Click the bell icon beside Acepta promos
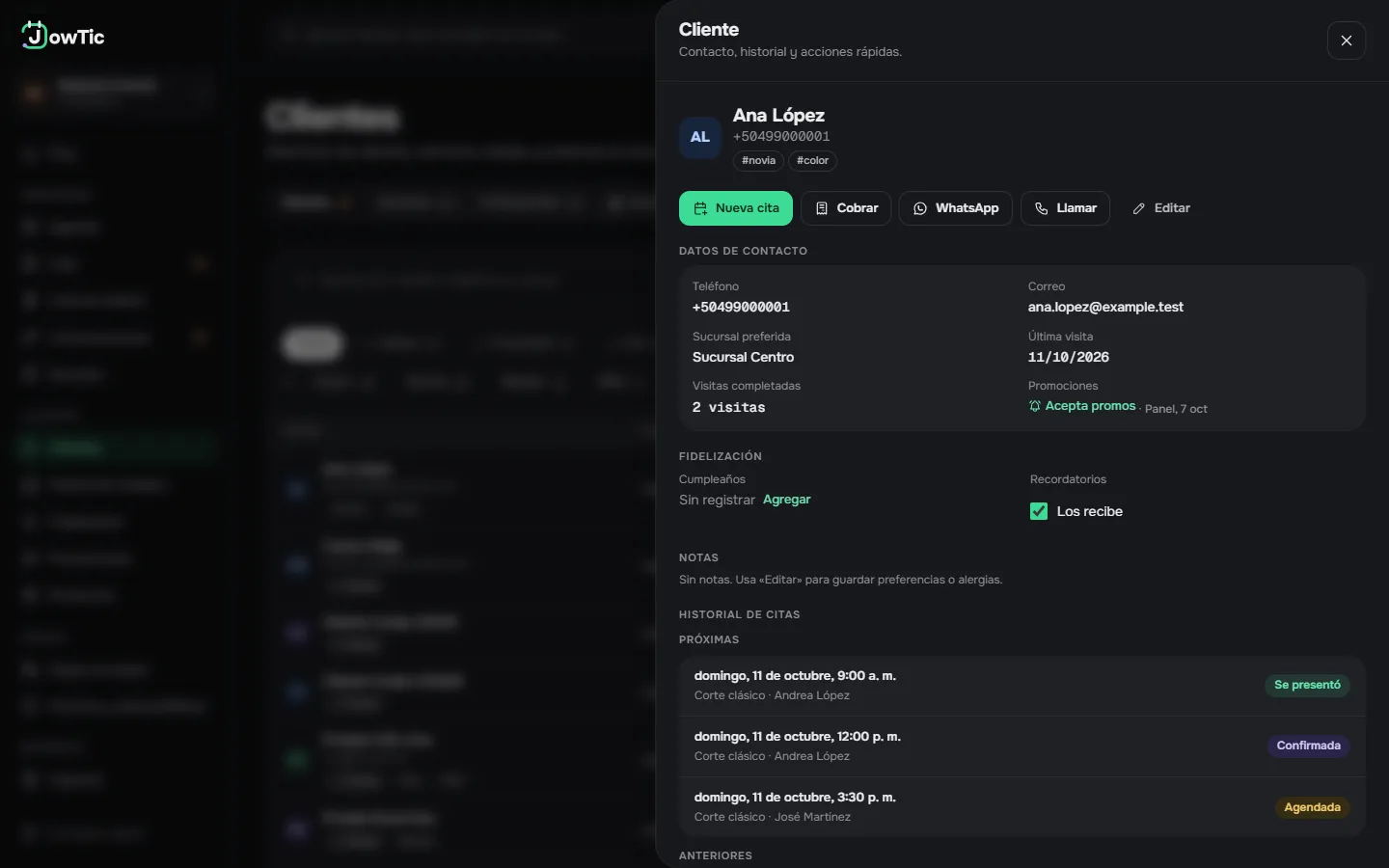The image size is (1389, 868). (1035, 406)
